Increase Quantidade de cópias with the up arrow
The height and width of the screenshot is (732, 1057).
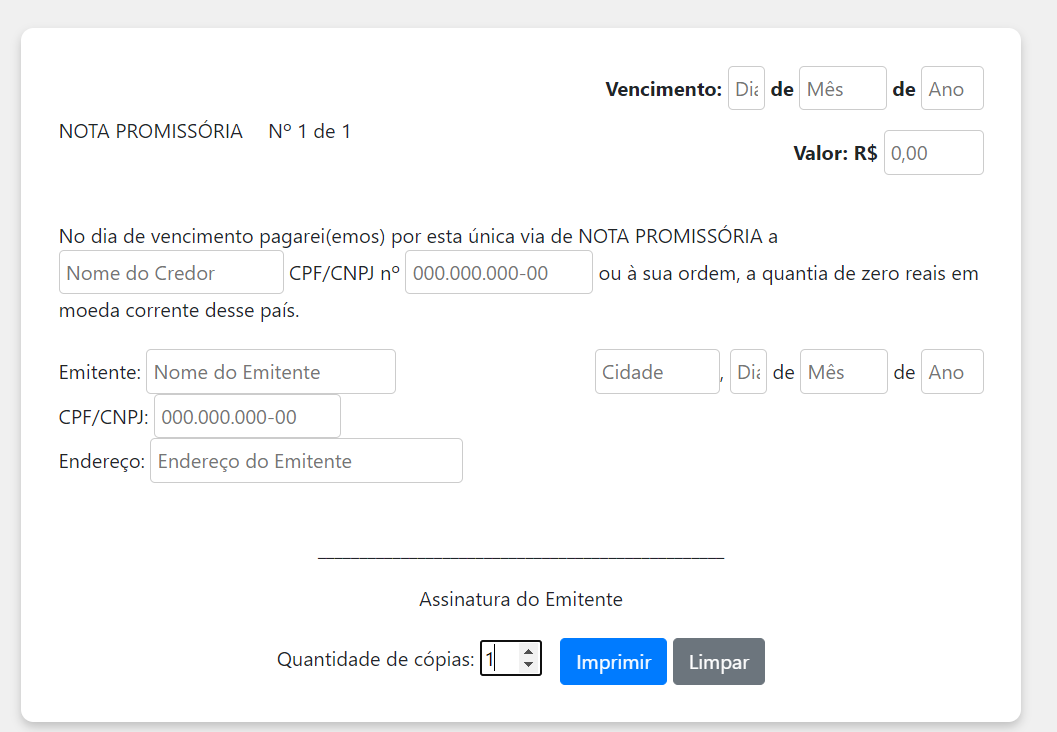528,652
